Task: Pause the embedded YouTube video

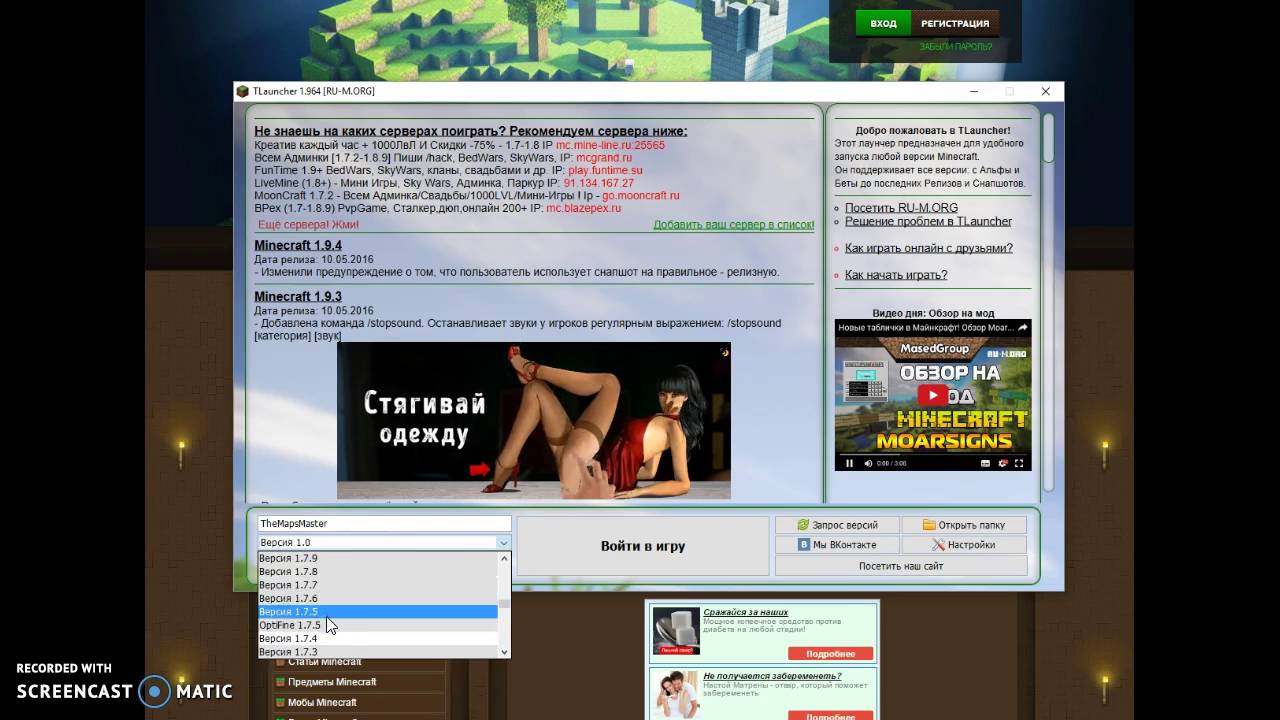Action: pyautogui.click(x=850, y=463)
